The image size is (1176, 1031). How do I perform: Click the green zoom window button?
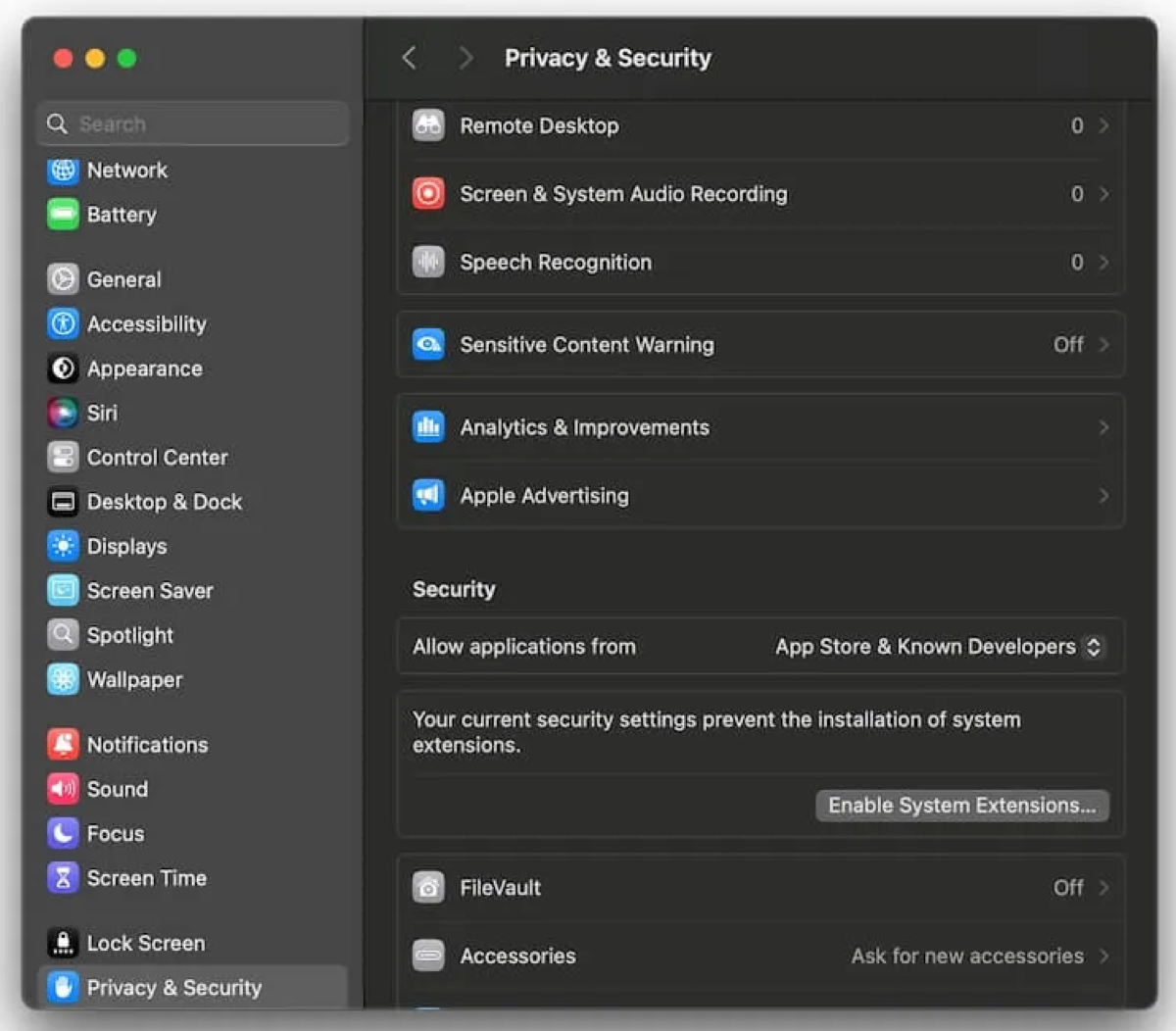tap(126, 58)
